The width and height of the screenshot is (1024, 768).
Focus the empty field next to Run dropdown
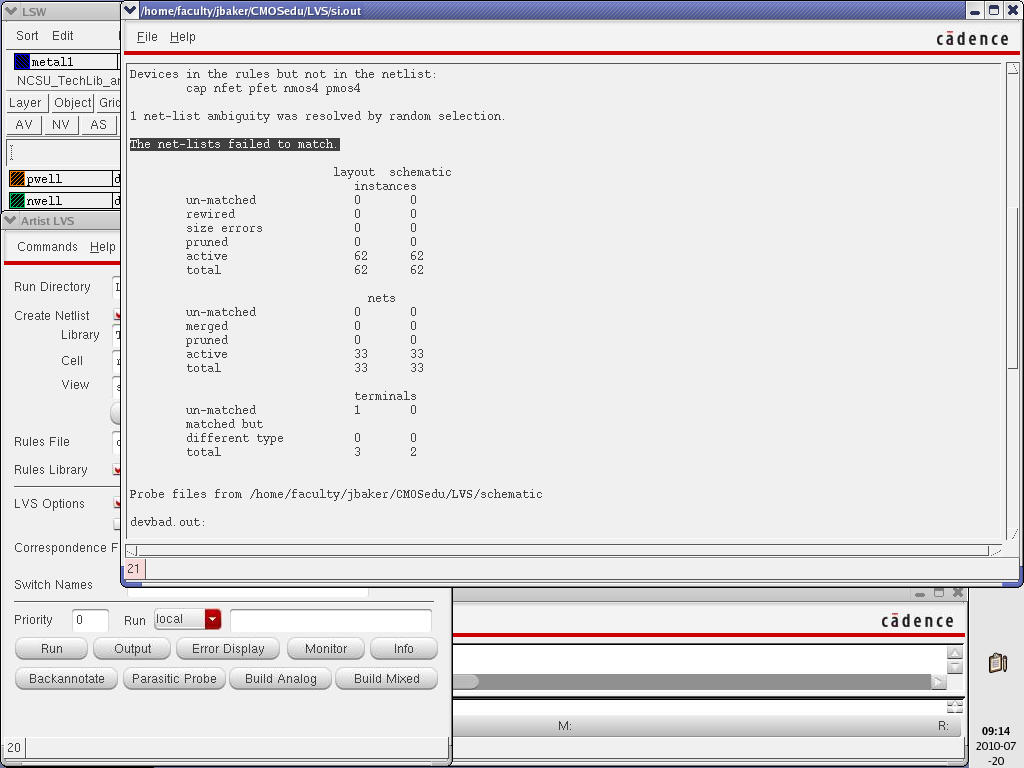click(x=330, y=620)
